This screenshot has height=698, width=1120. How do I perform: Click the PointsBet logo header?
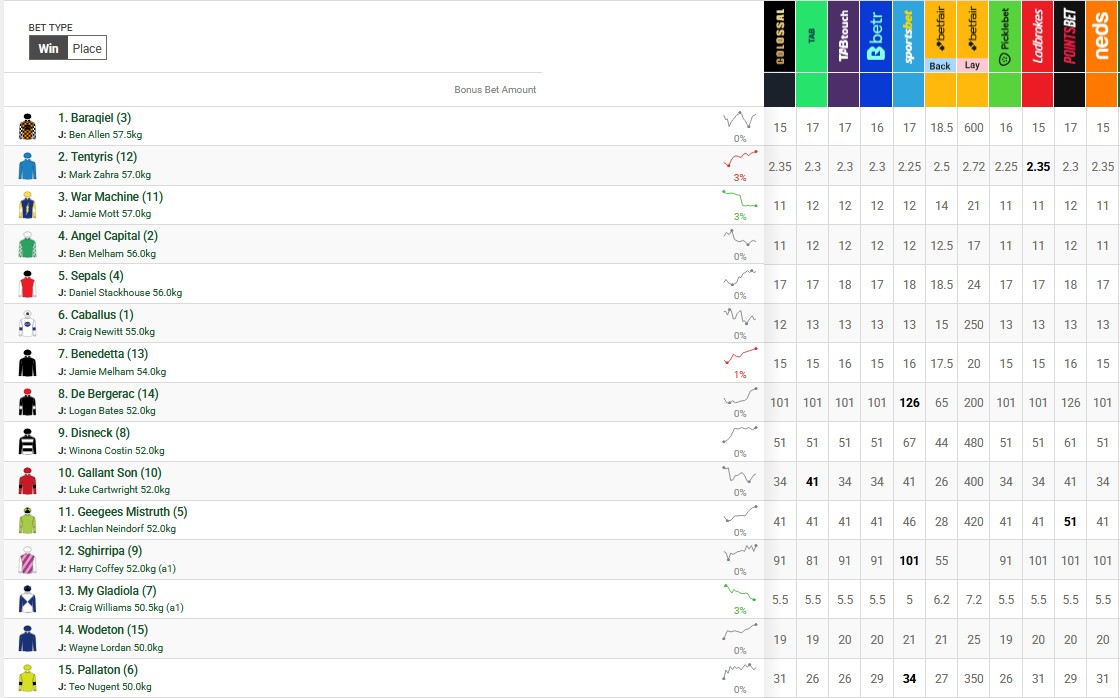coord(1069,38)
